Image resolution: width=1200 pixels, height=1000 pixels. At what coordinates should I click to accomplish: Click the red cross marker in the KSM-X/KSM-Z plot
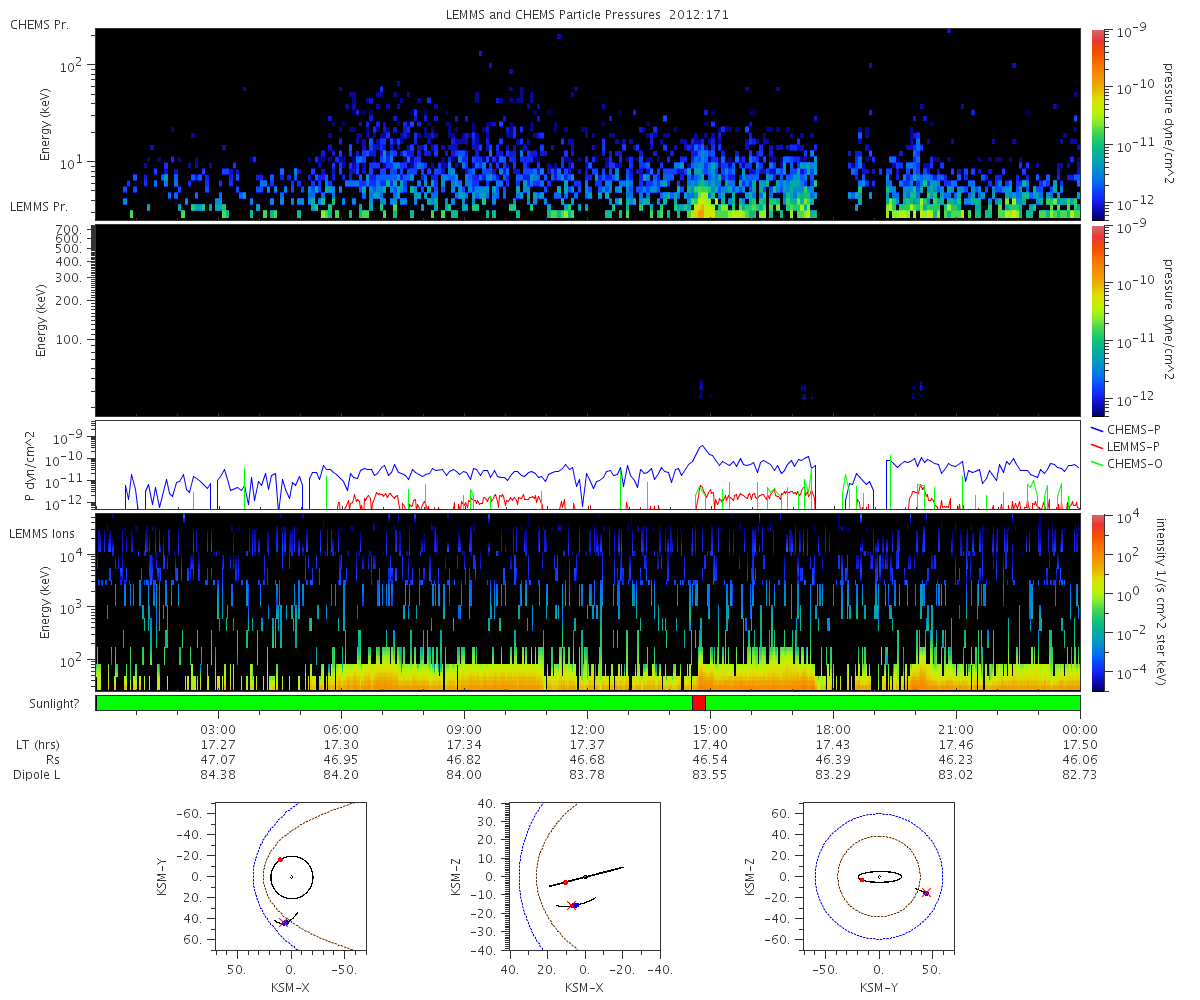tap(572, 906)
